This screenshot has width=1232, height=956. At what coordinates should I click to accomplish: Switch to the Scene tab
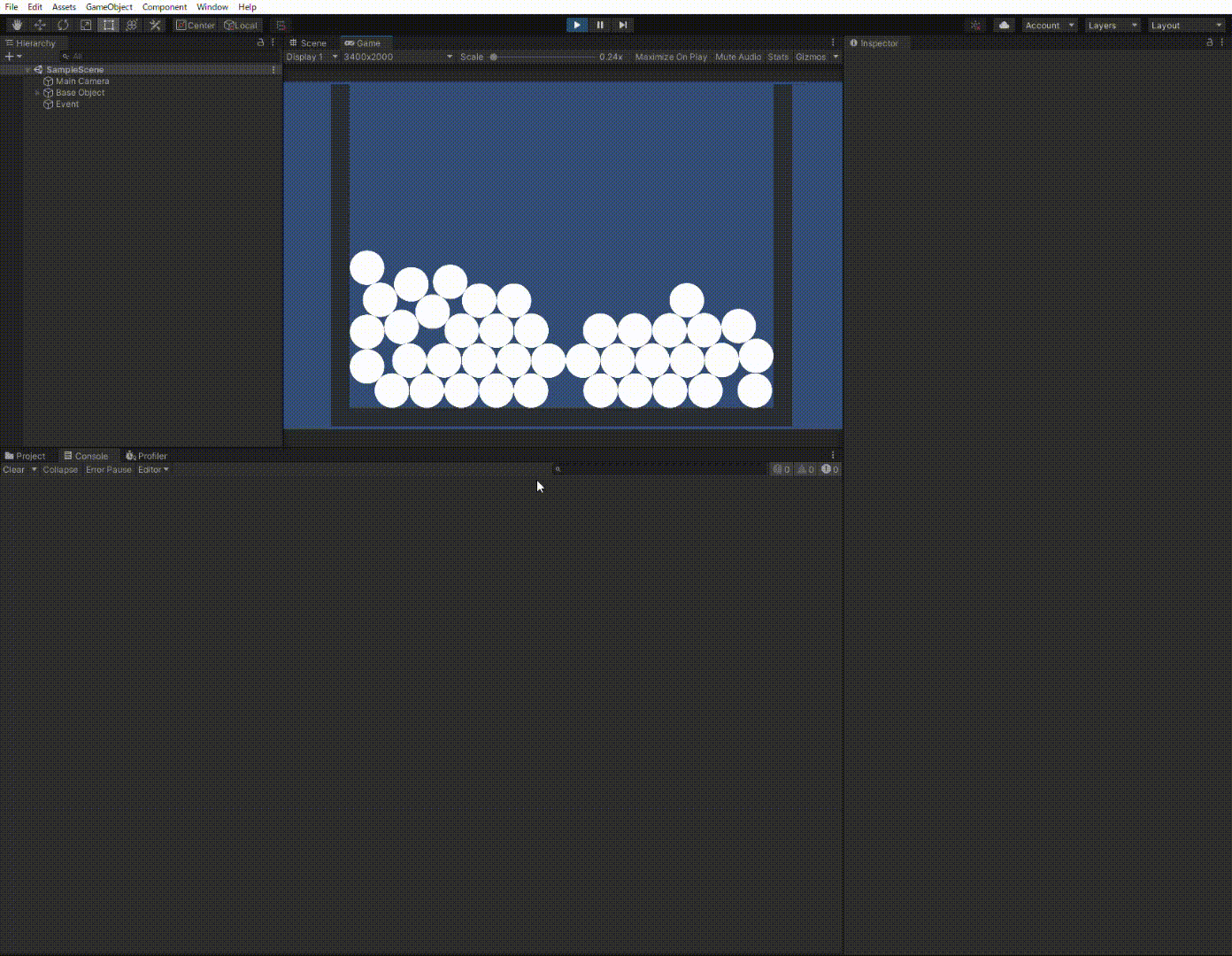pyautogui.click(x=309, y=42)
